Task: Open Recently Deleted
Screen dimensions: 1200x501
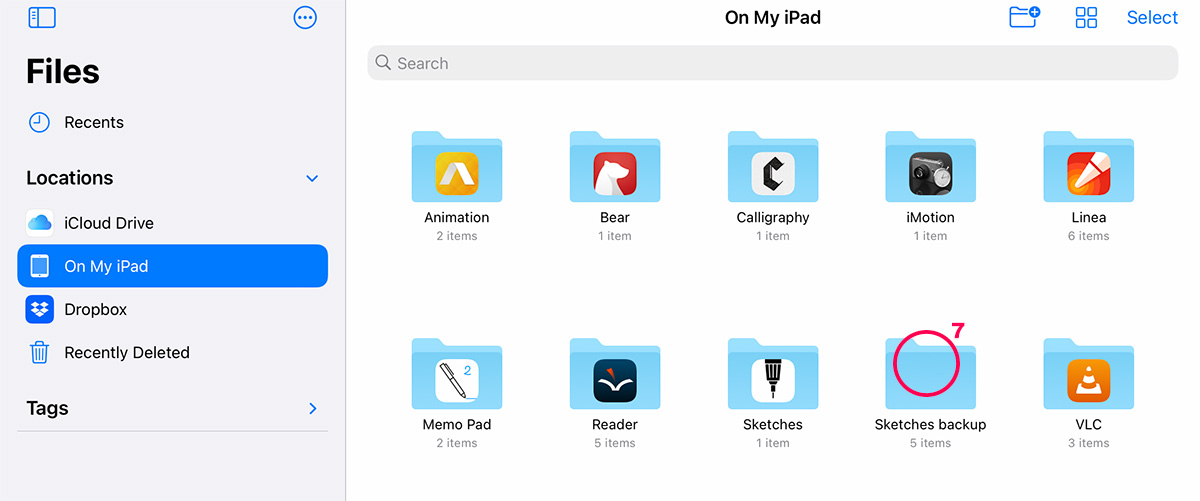Action: 172,352
